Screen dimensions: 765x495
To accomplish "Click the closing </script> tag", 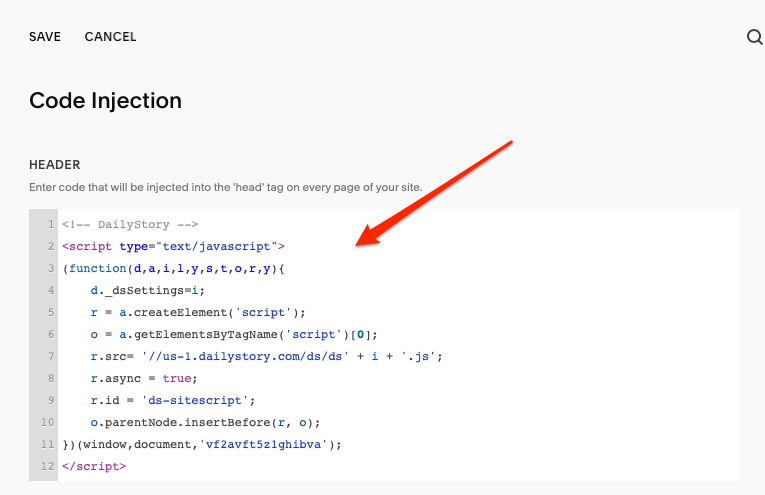I will 94,466.
